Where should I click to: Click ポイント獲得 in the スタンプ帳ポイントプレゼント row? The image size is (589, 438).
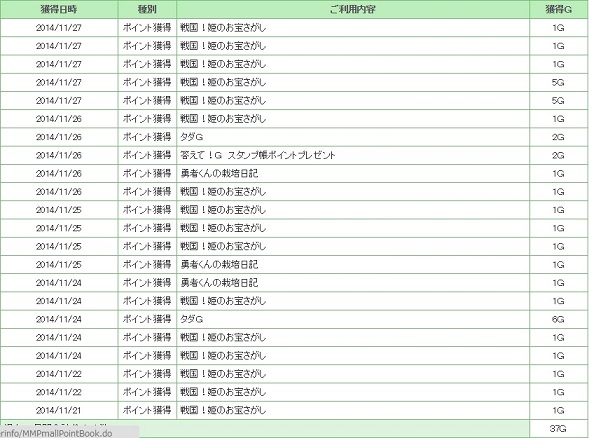coord(147,155)
